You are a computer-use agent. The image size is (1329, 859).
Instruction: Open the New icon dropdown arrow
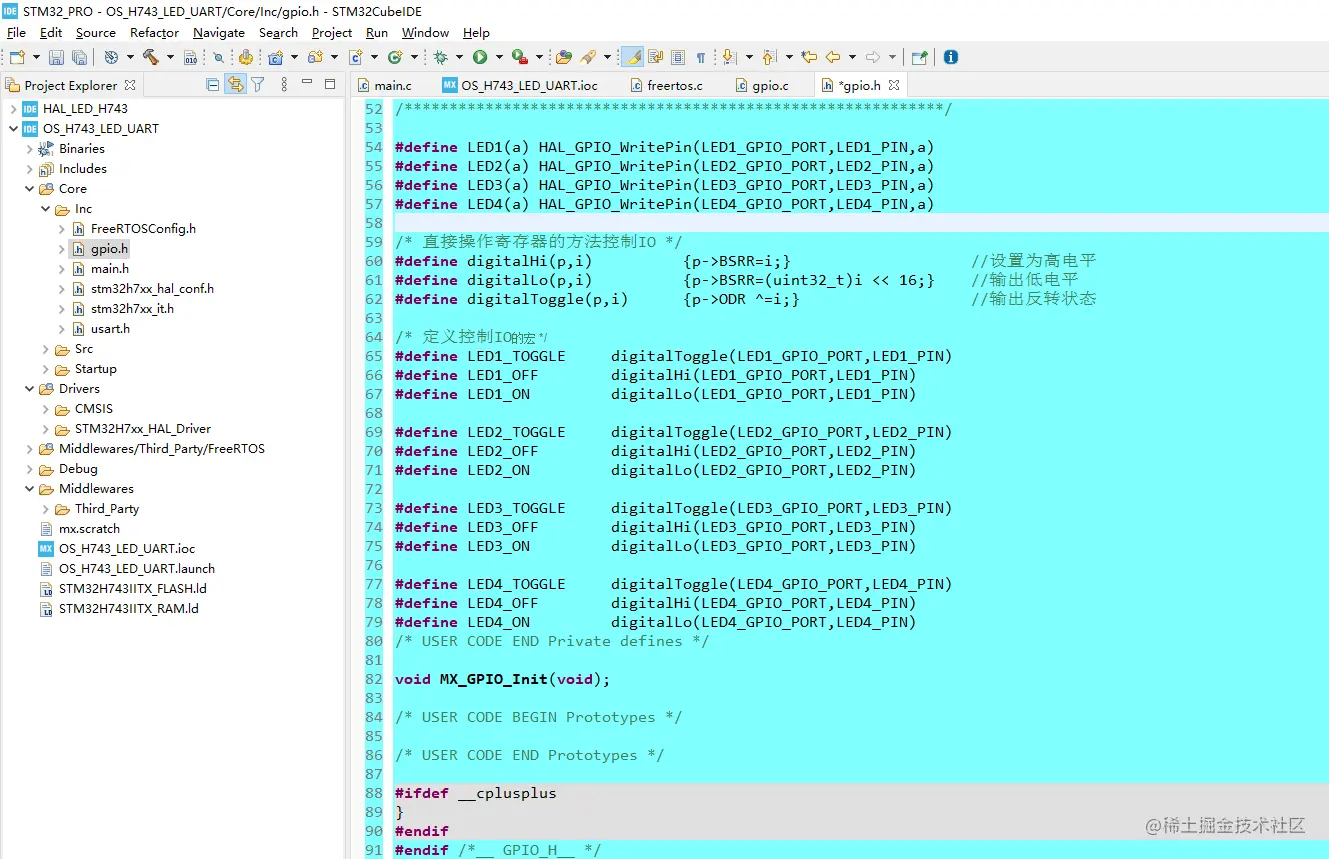coord(36,57)
